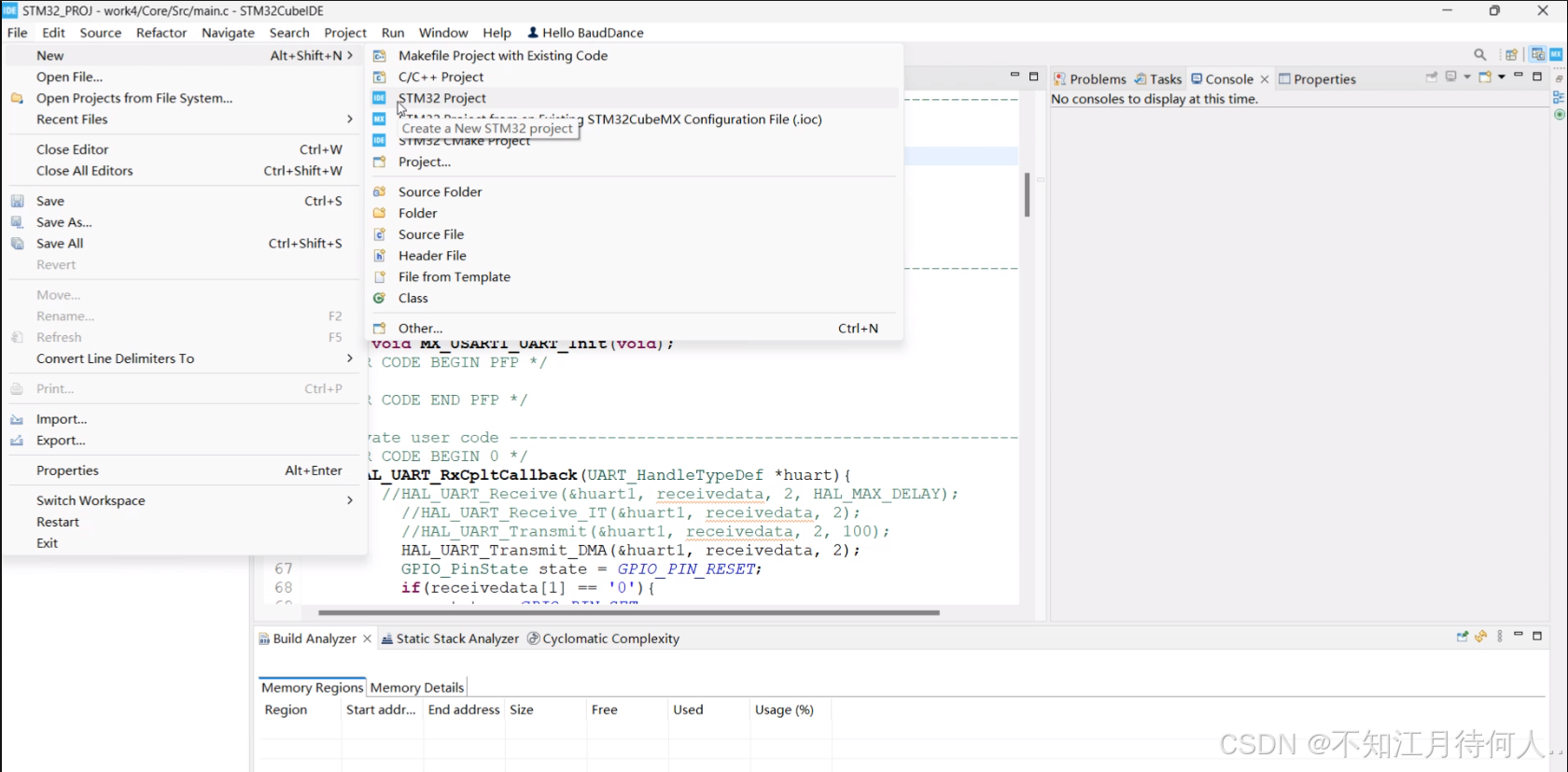This screenshot has height=772, width=1568.
Task: Click the restore icon in right trim
Action: tap(1560, 78)
